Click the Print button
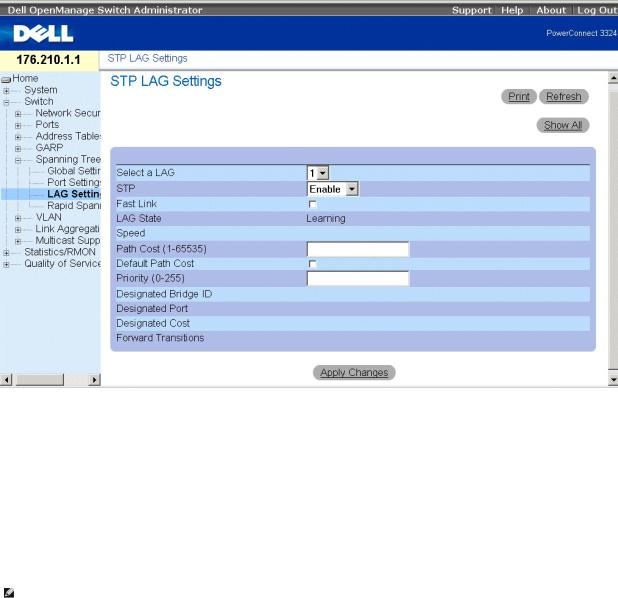 tap(519, 97)
